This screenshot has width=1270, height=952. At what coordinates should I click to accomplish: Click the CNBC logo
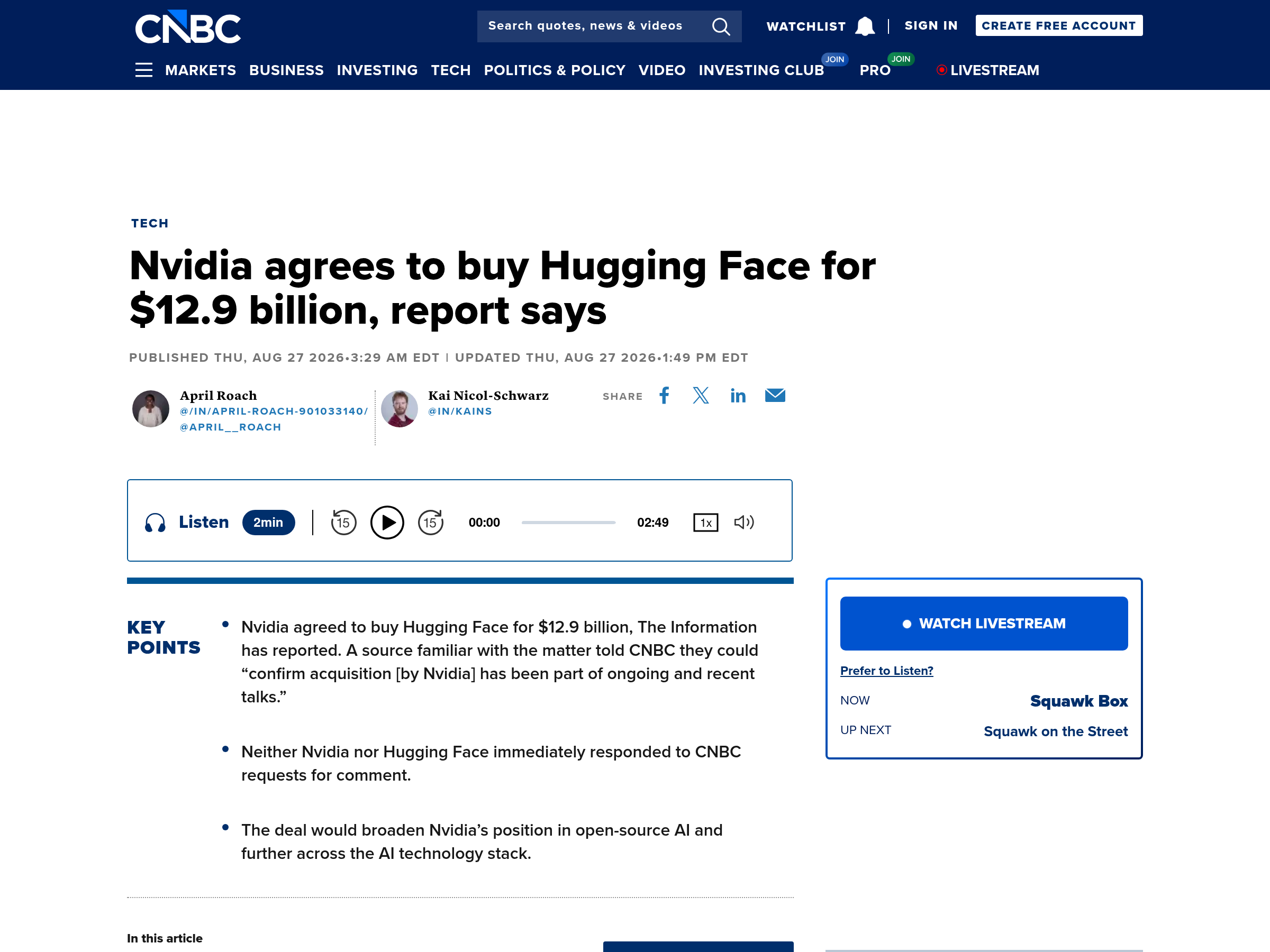188,27
